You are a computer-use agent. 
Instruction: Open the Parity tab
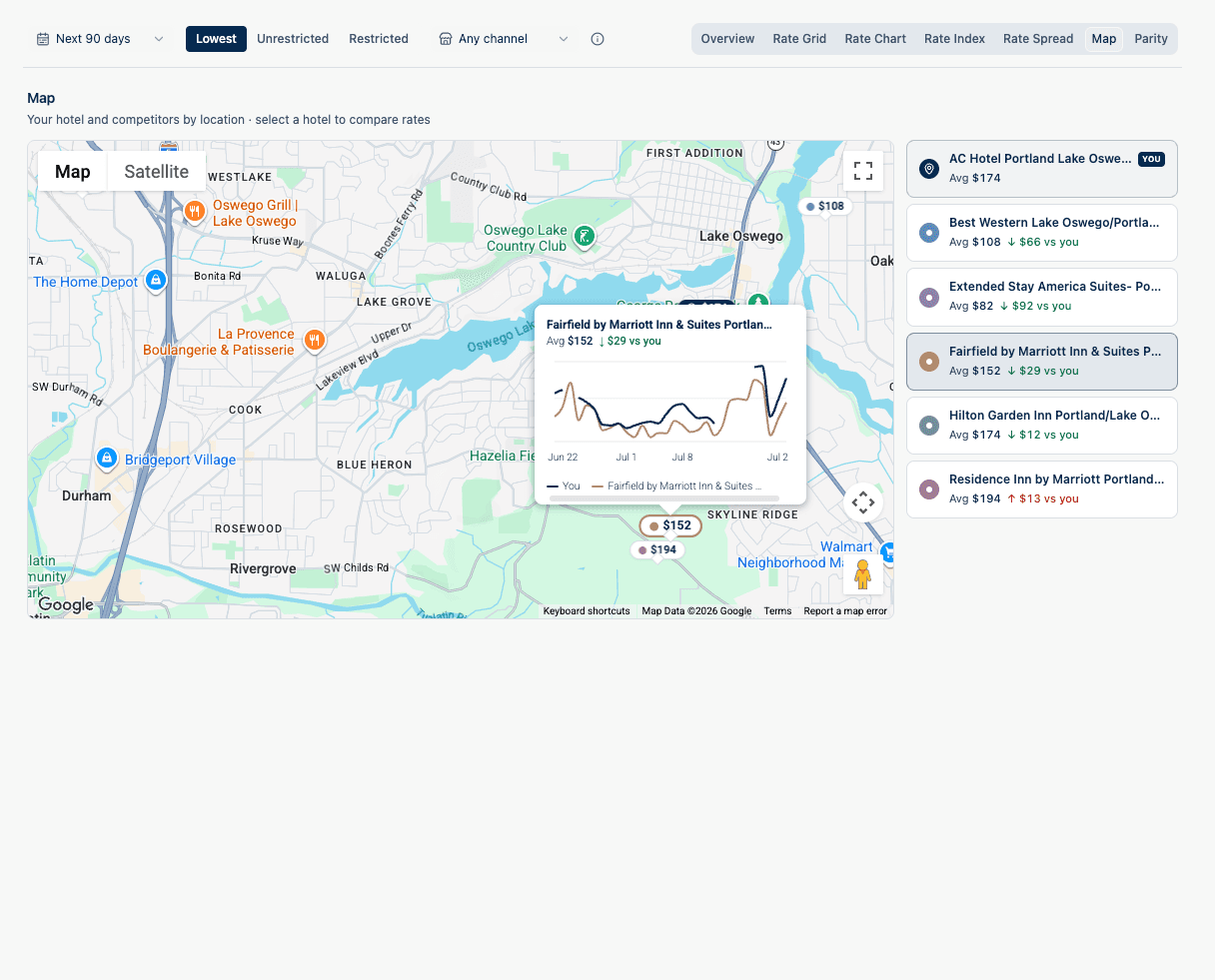[1151, 39]
